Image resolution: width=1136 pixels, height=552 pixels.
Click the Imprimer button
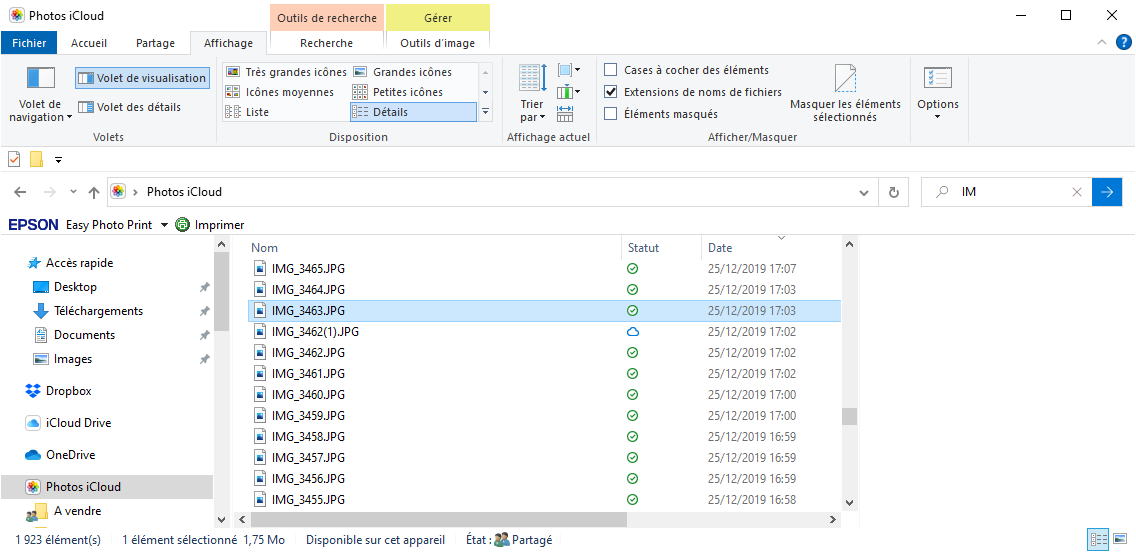[210, 225]
